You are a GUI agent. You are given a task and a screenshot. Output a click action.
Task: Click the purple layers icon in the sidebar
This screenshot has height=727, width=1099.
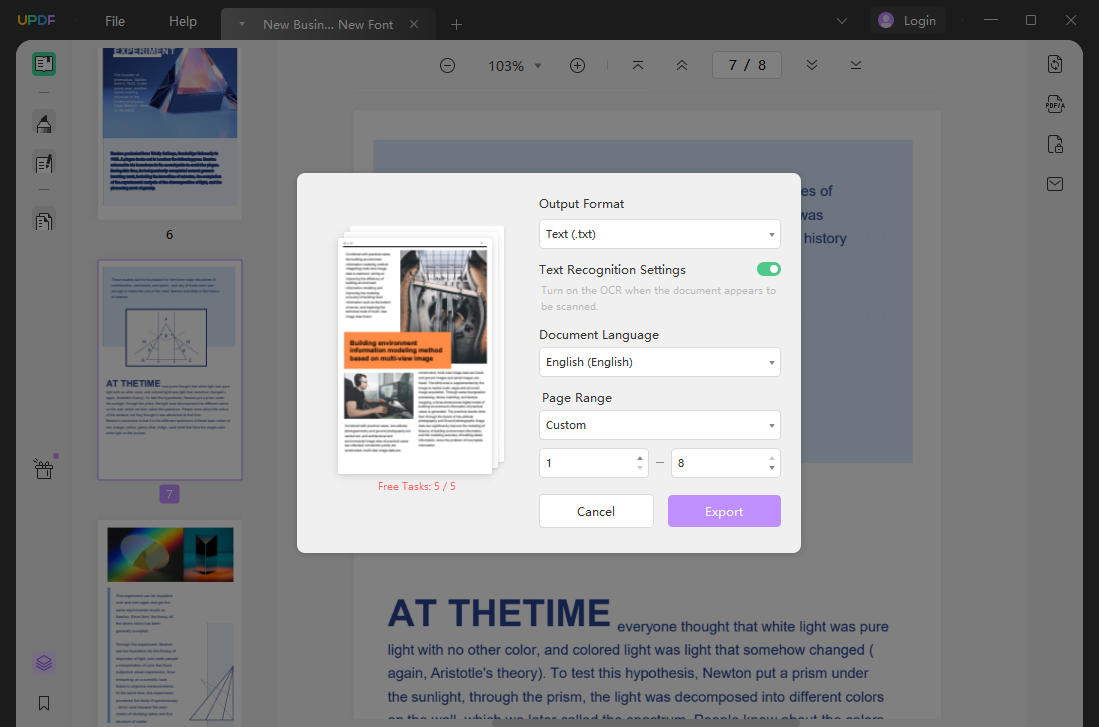(x=43, y=662)
